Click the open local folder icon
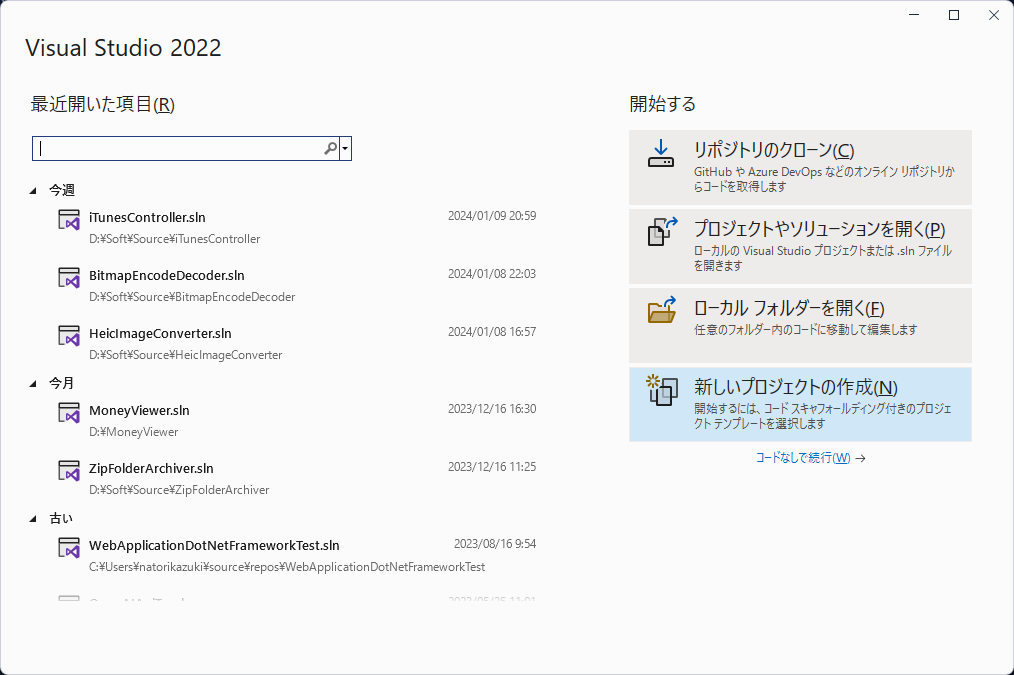The width and height of the screenshot is (1014, 675). 661,311
